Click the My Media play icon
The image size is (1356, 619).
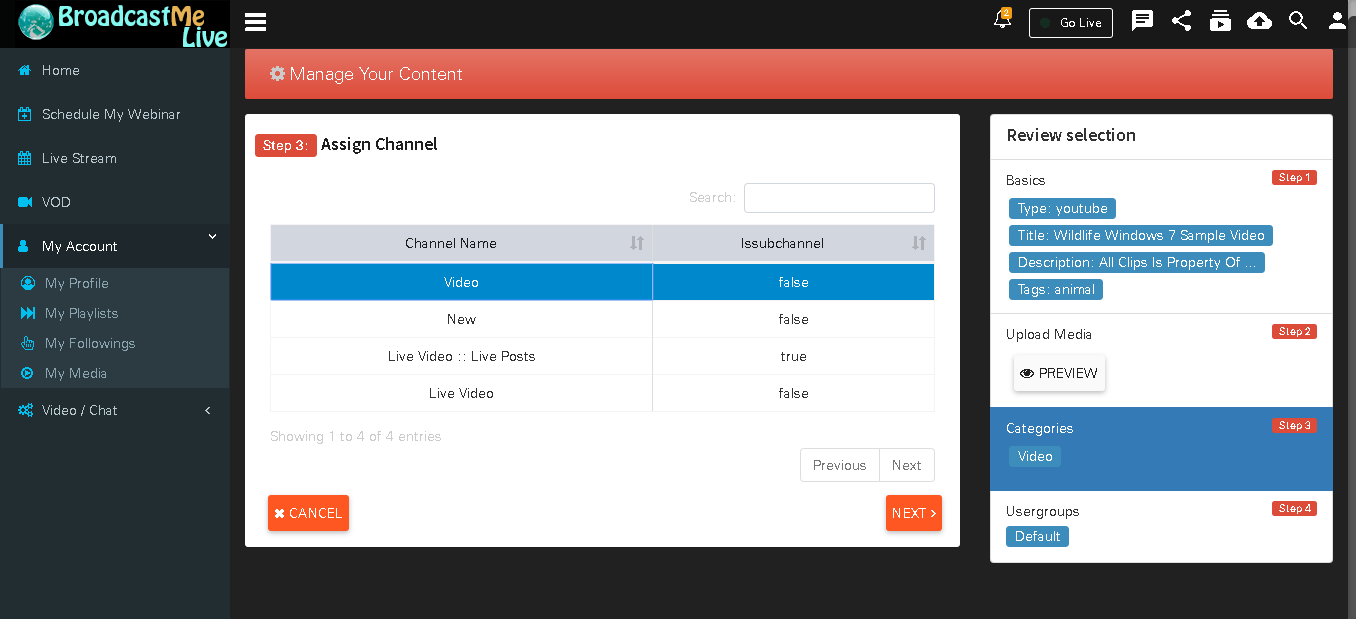(28, 373)
